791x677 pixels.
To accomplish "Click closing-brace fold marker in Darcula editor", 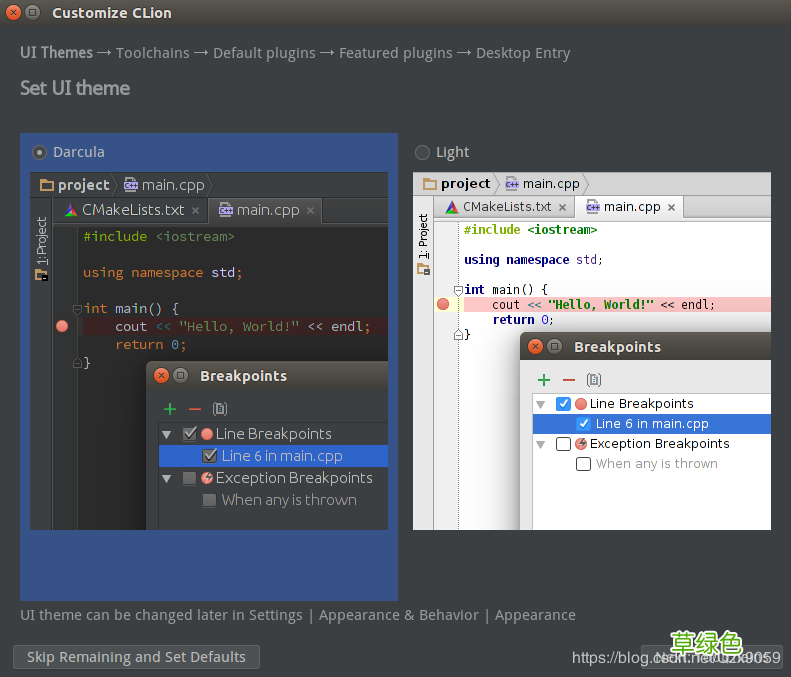I will click(x=77, y=362).
